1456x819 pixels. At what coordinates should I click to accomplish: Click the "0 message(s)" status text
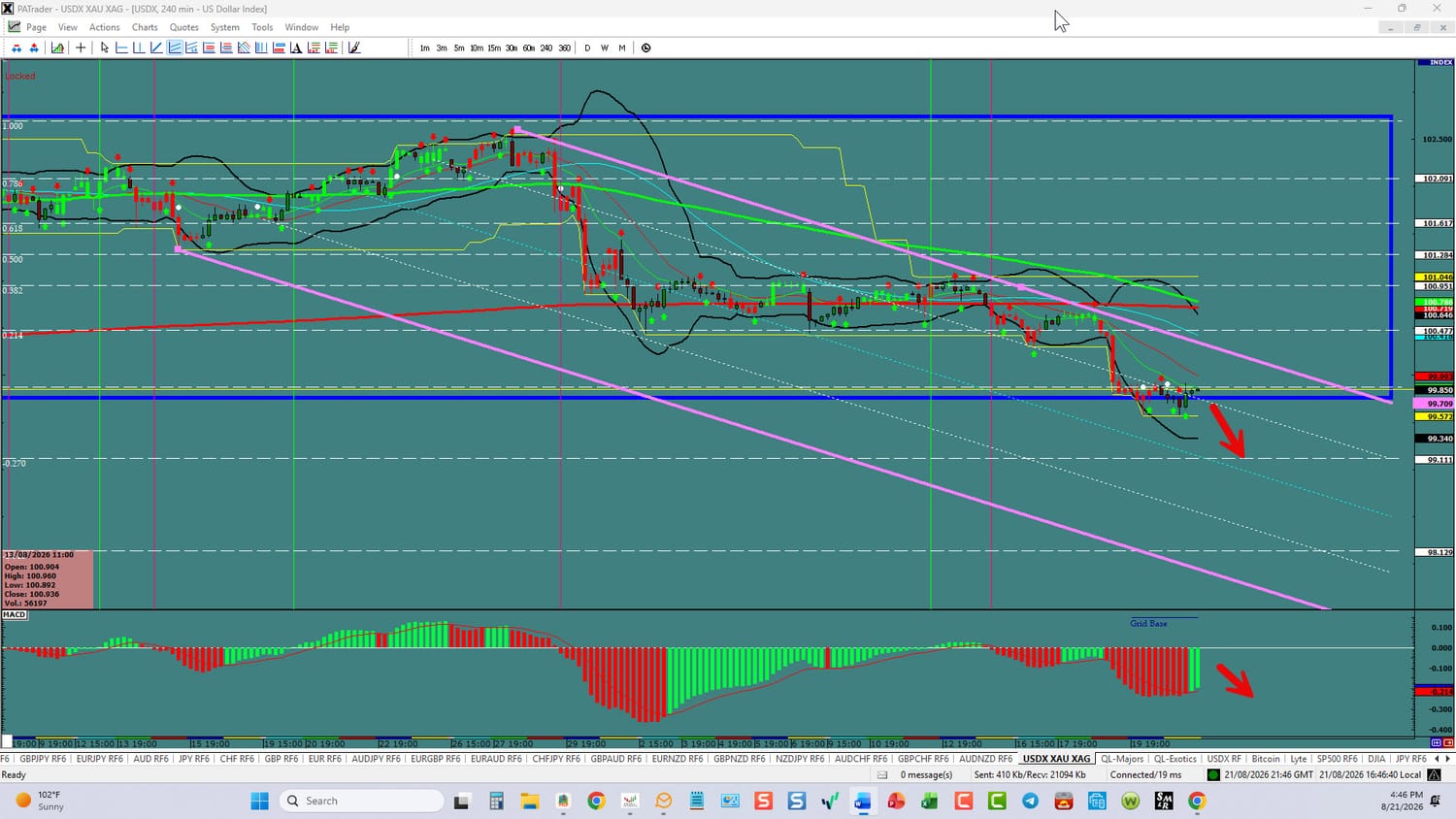tap(926, 775)
